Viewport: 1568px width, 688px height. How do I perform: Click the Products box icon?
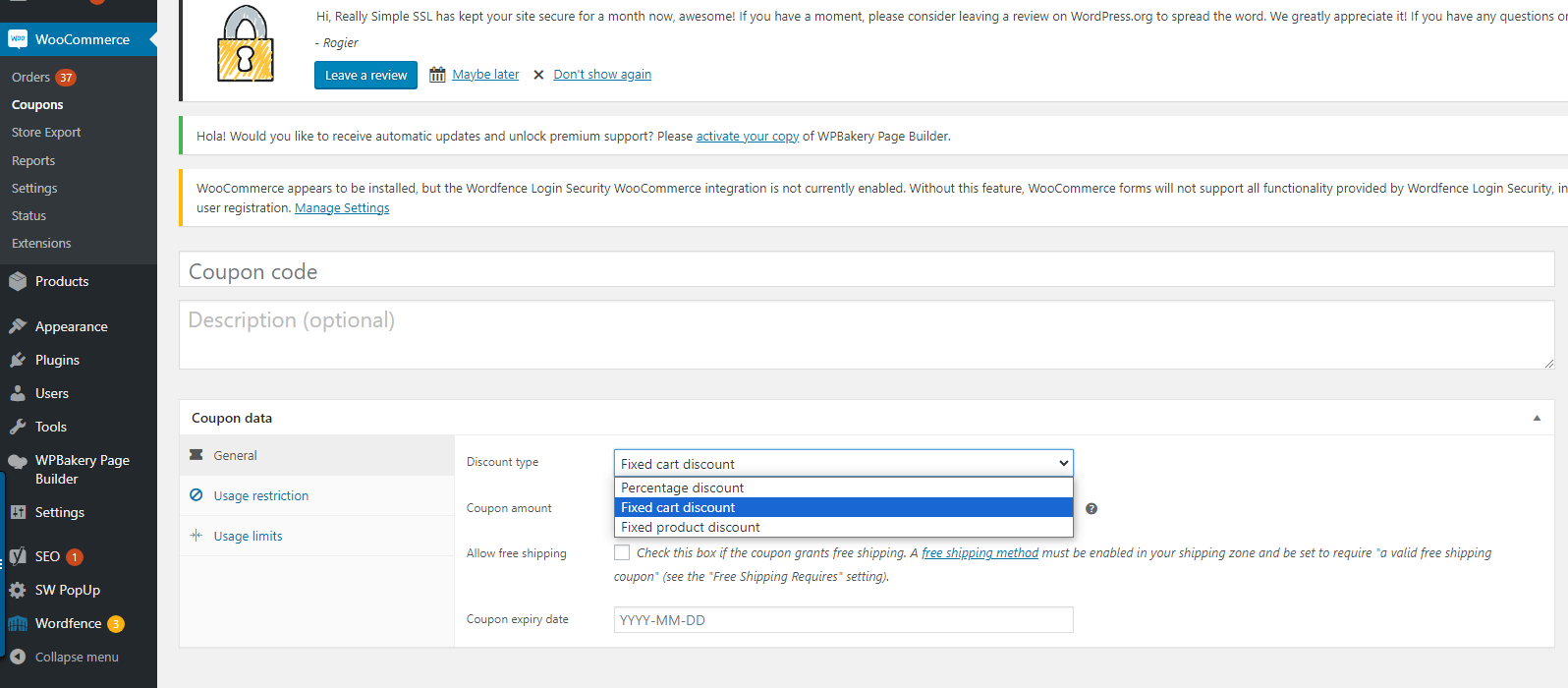pos(18,281)
